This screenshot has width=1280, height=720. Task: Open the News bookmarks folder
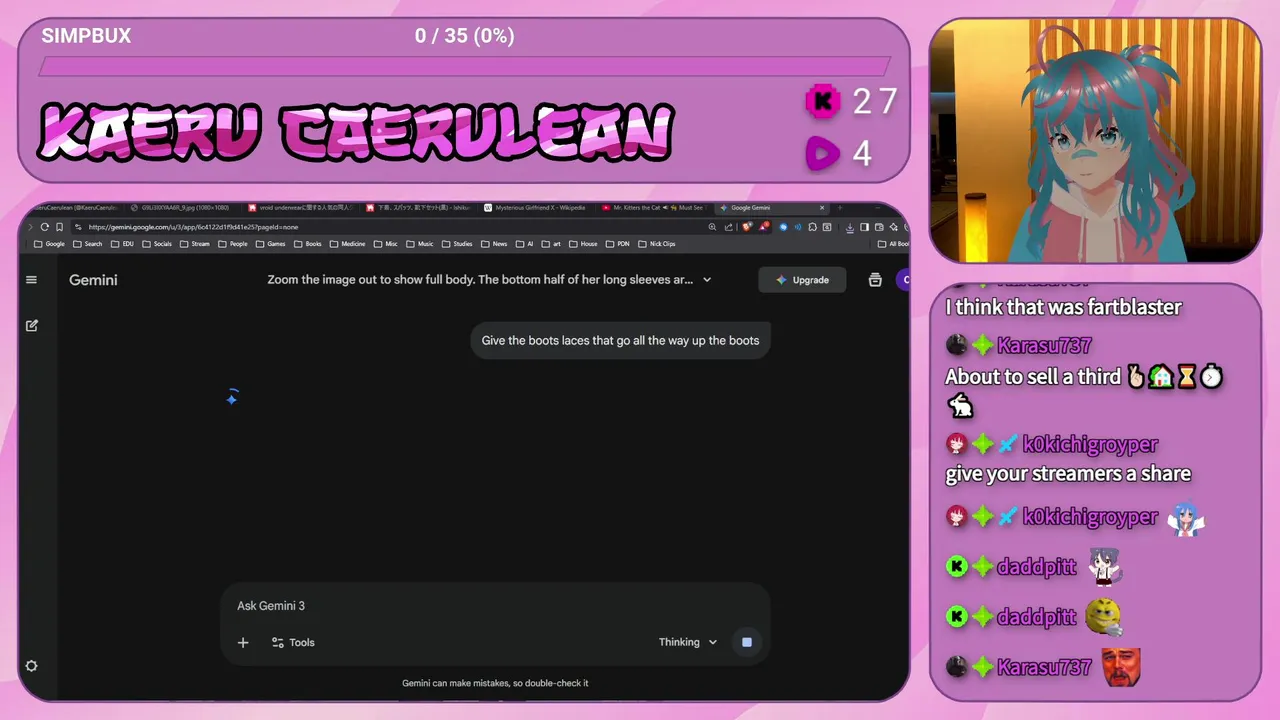coord(494,244)
